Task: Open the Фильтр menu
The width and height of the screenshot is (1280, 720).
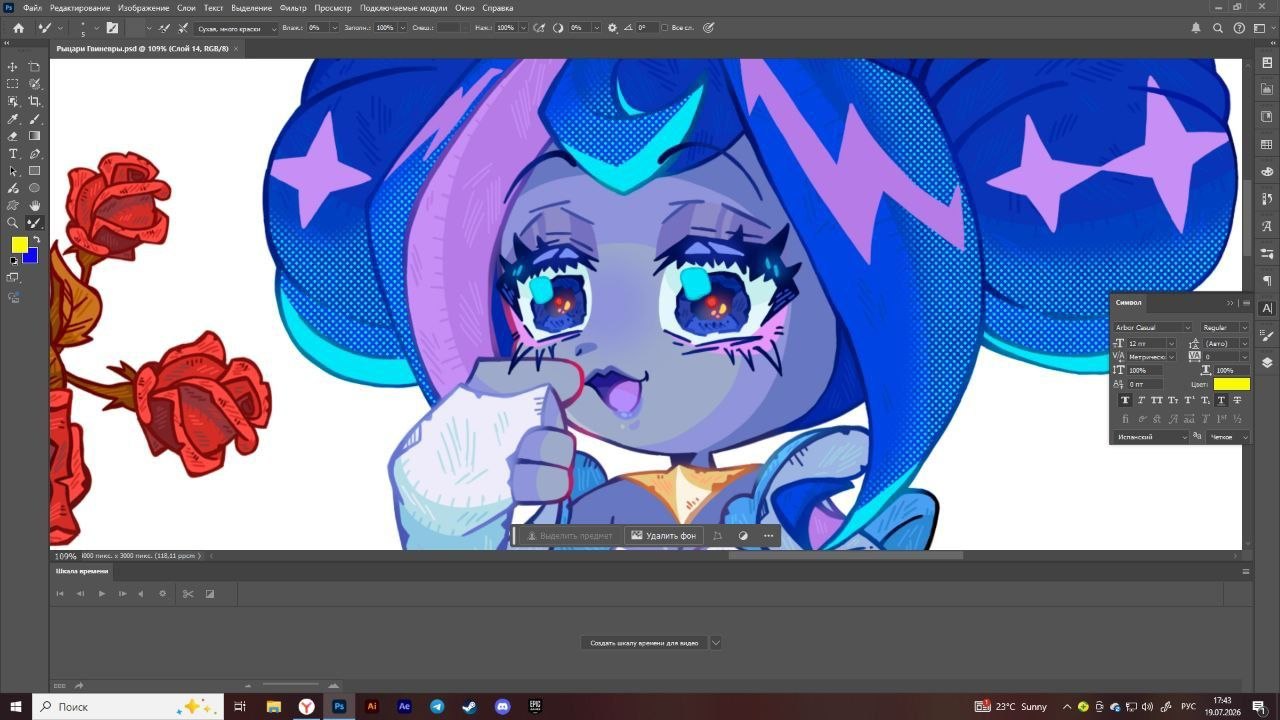Action: coord(293,8)
